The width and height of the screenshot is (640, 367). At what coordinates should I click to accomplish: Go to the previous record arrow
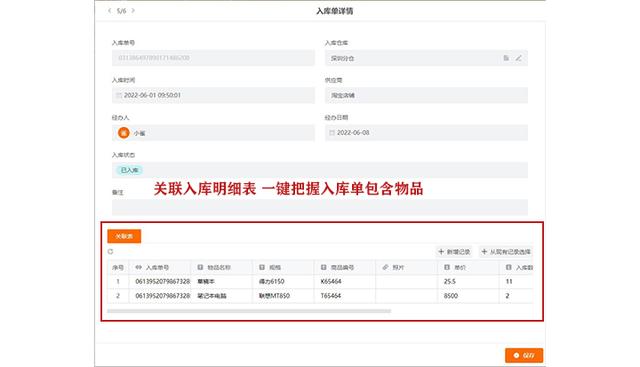pyautogui.click(x=109, y=11)
